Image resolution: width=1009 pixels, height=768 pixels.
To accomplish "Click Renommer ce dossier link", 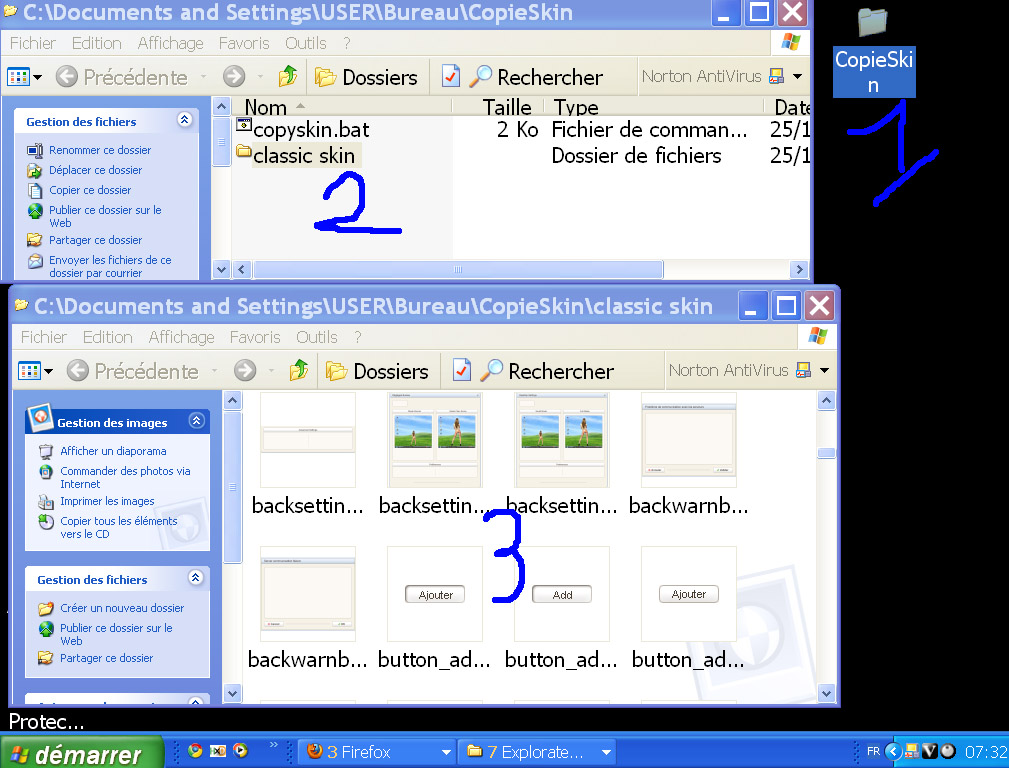I will click(100, 150).
